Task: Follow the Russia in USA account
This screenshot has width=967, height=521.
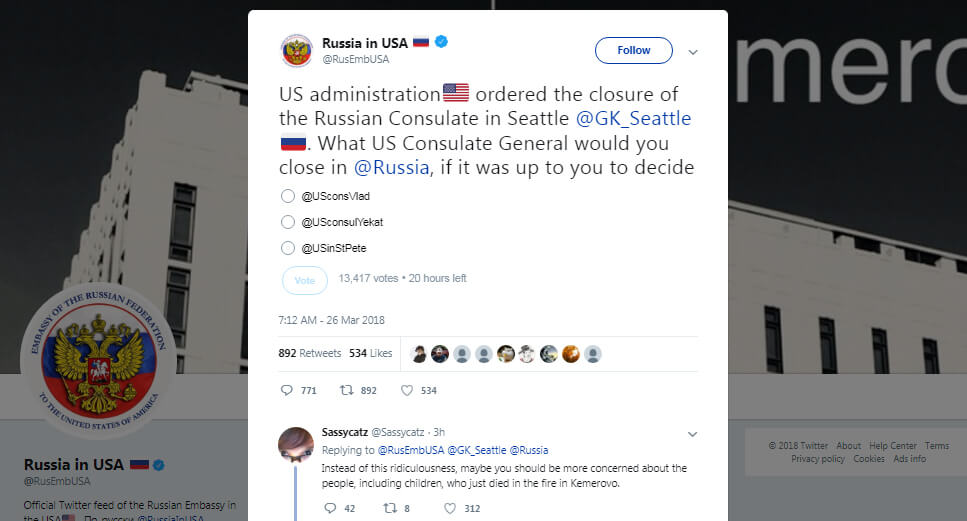Action: tap(634, 50)
